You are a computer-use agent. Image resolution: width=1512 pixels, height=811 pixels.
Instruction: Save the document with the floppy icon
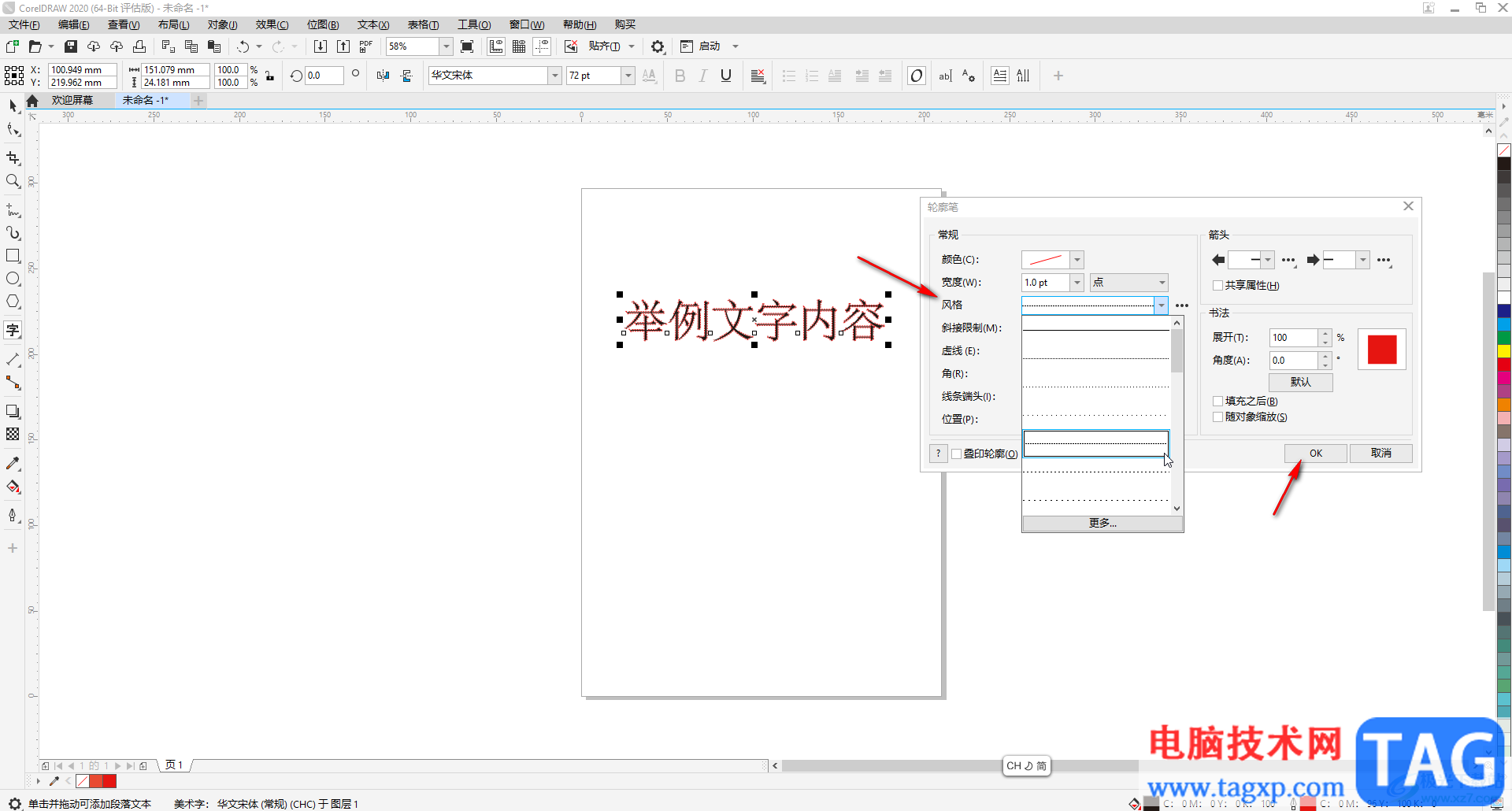tap(70, 46)
